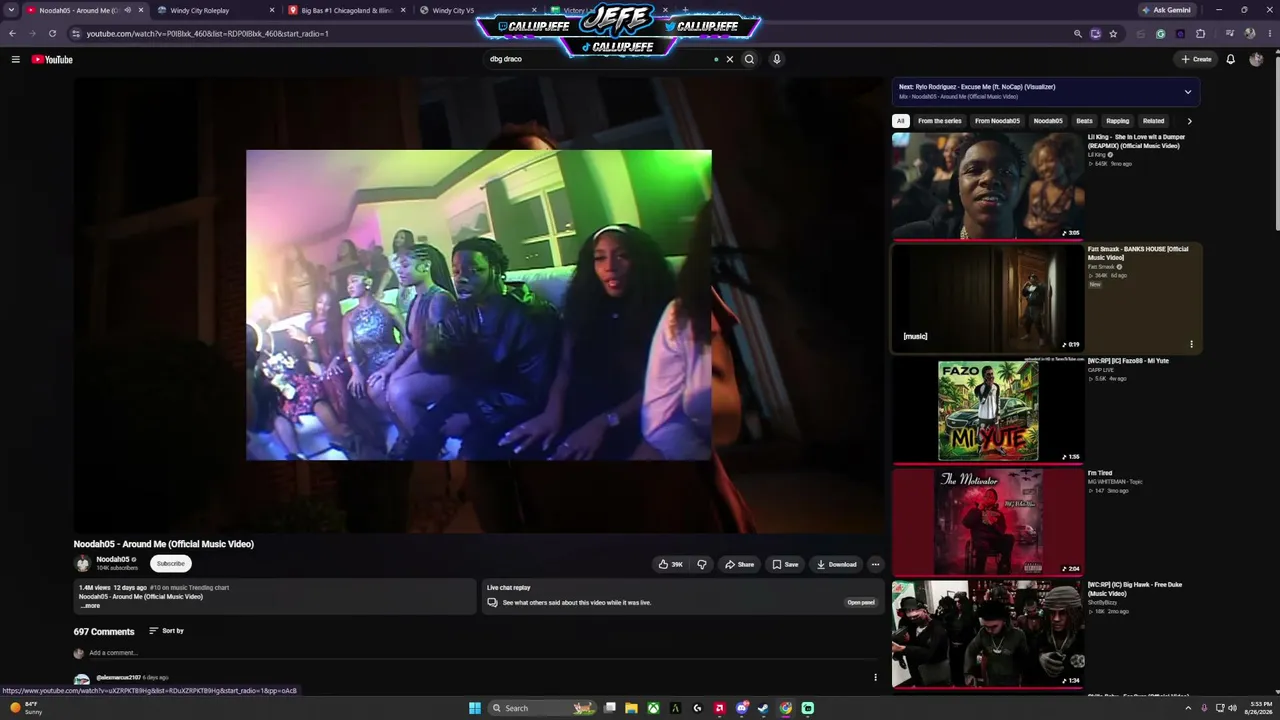This screenshot has height=720, width=1280.
Task: Reload the page
Action: pyautogui.click(x=52, y=33)
